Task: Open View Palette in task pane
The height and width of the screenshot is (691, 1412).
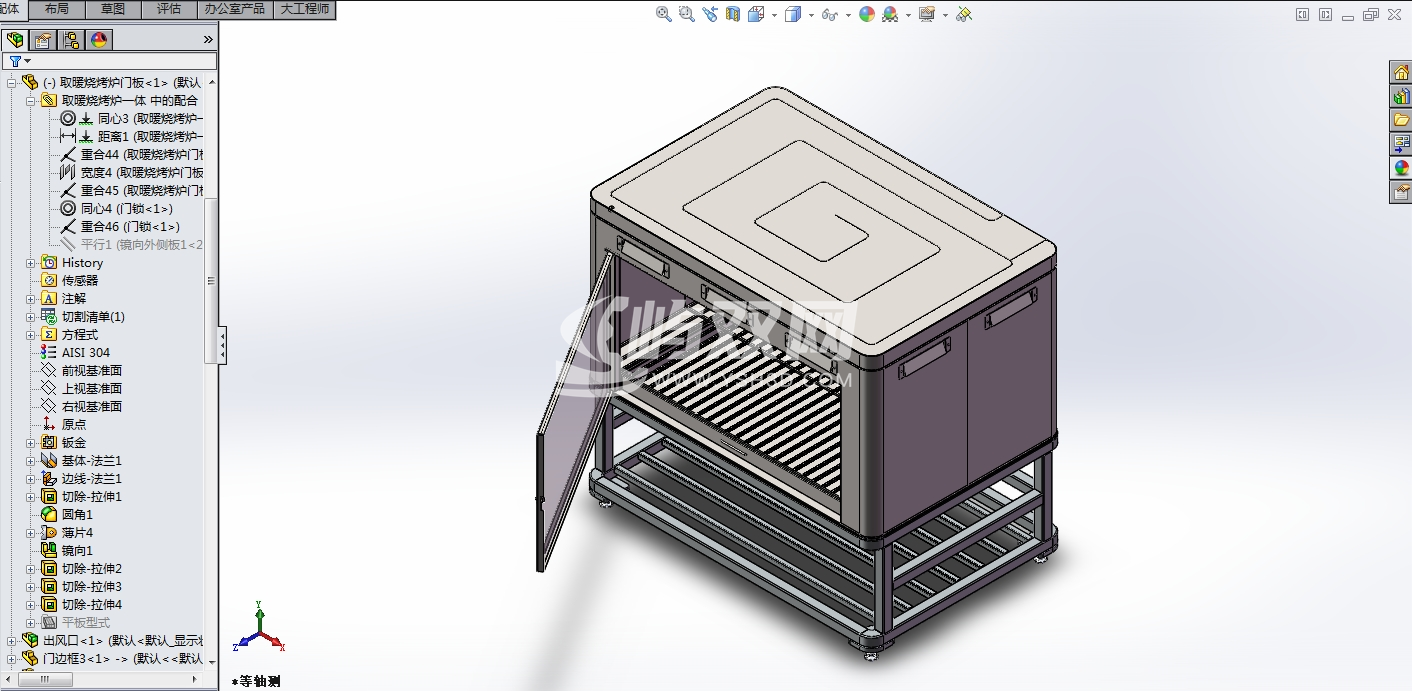Action: [1401, 144]
